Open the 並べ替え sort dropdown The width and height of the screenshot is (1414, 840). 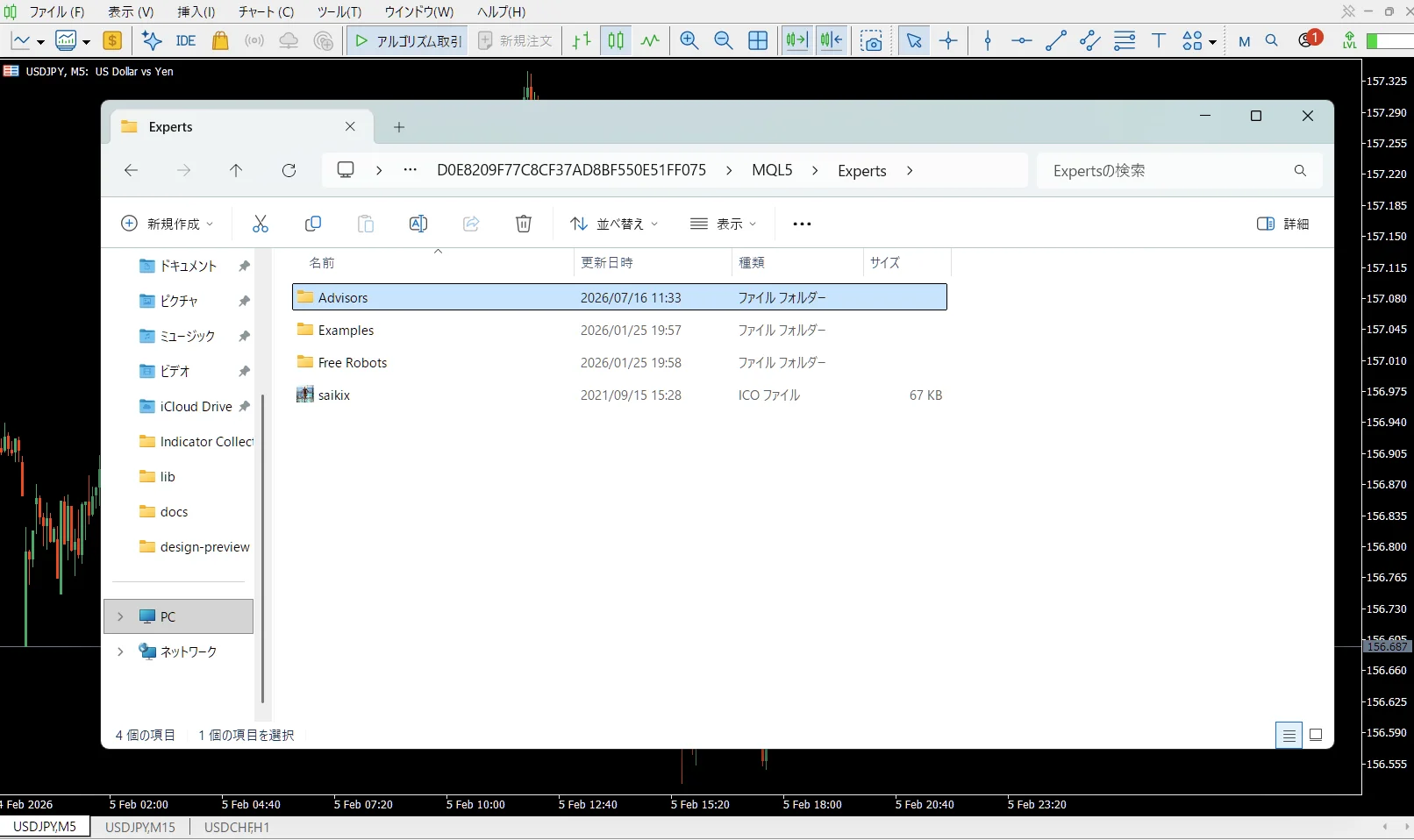click(614, 224)
